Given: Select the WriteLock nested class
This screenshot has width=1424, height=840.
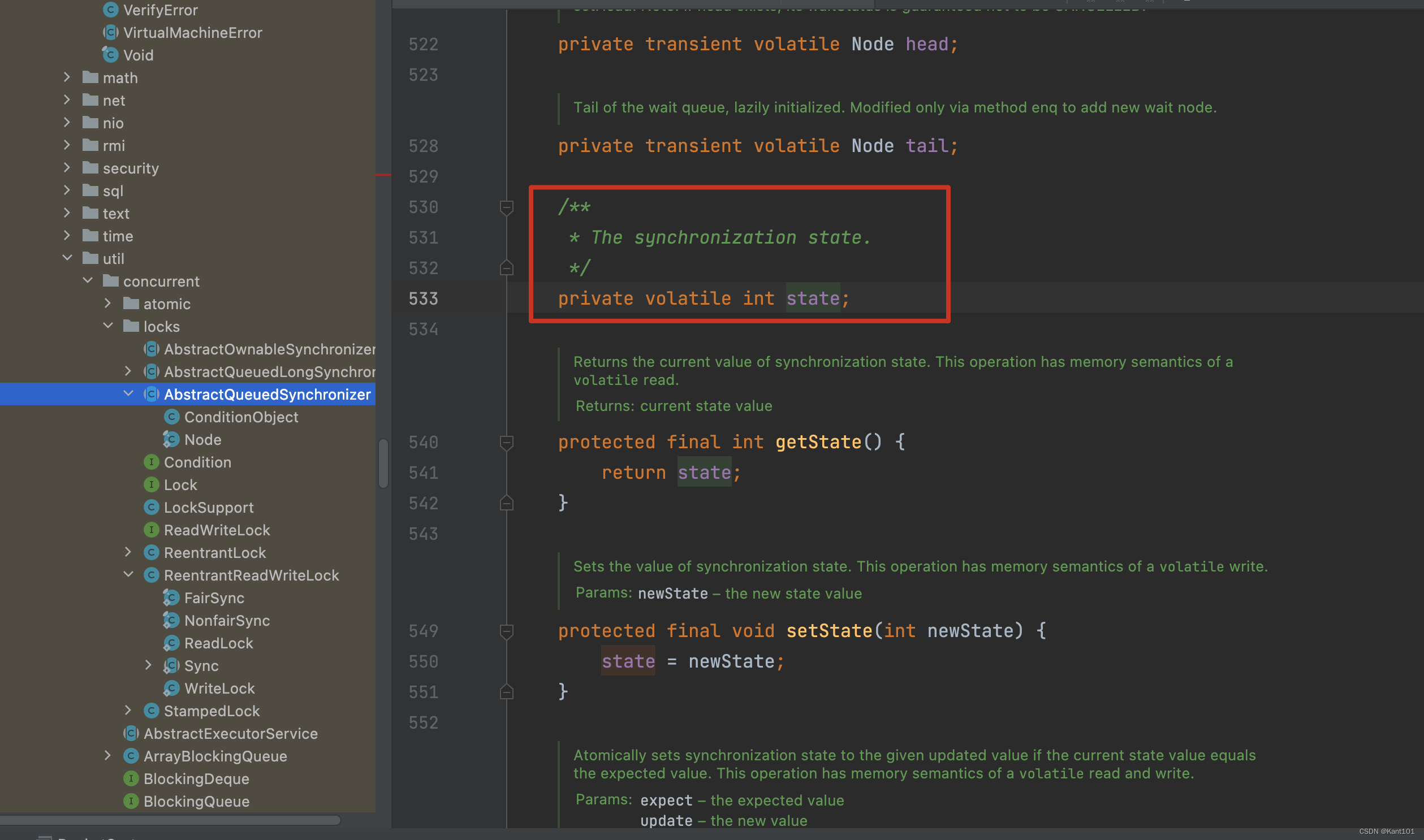Looking at the screenshot, I should point(219,689).
